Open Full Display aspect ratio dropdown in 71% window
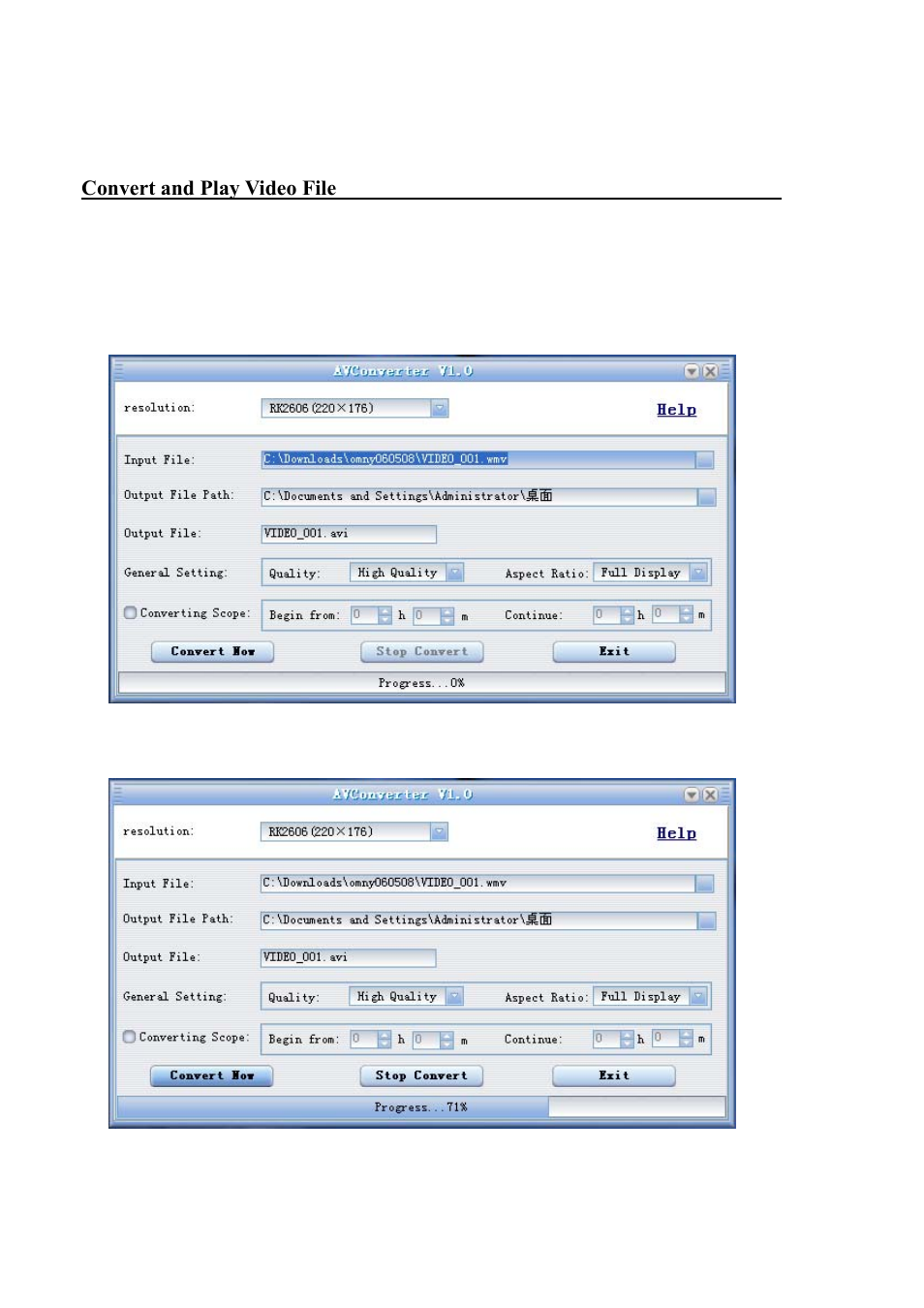Image resolution: width=924 pixels, height=1308 pixels. 698,996
